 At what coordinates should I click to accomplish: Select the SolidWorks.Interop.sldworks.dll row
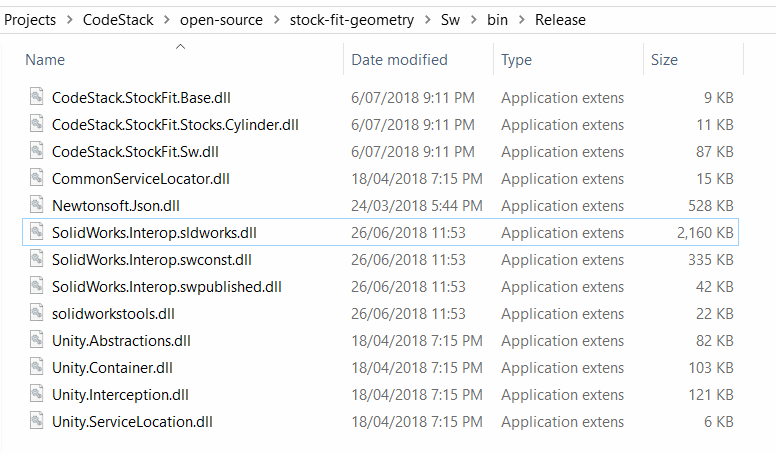[380, 232]
